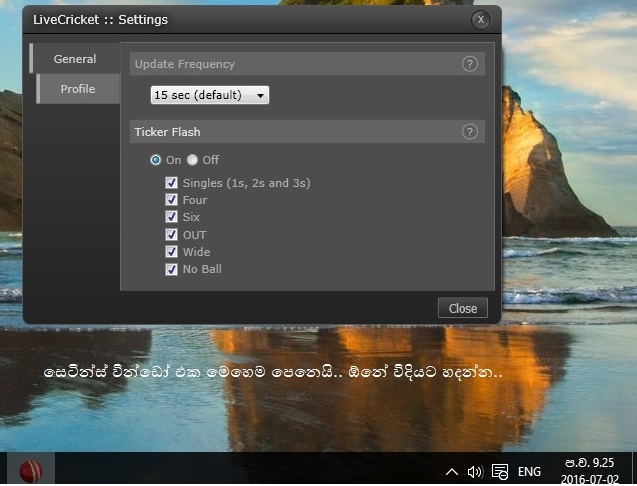This screenshot has width=637, height=486.
Task: Close settings with the X button
Action: tap(481, 20)
